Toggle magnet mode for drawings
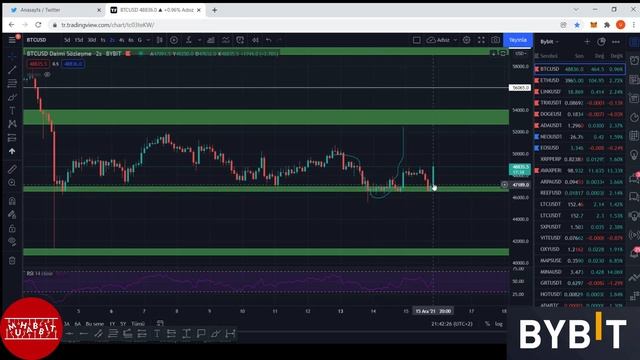640x360 pixels. coord(12,201)
